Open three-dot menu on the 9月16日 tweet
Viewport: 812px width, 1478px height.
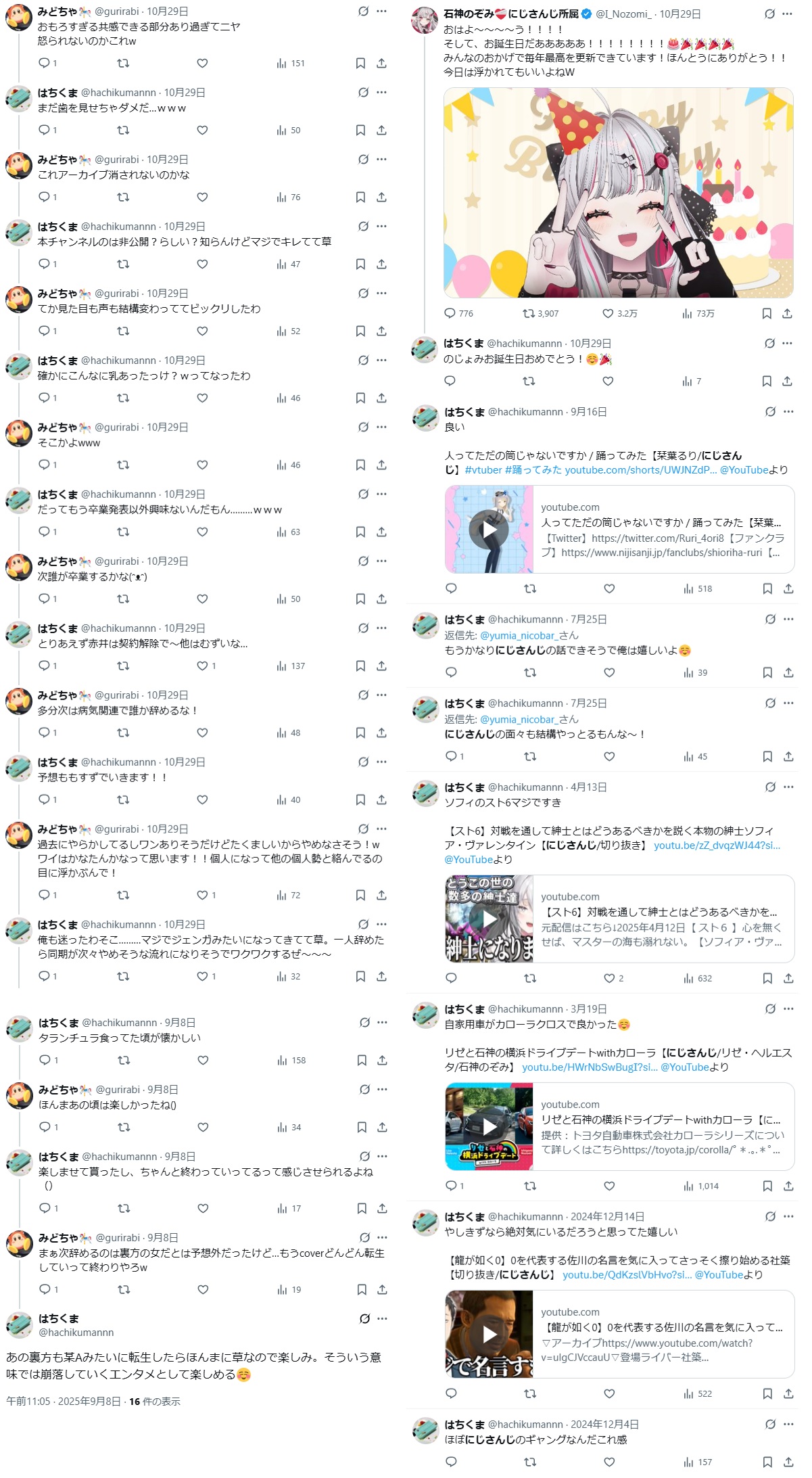coord(788,411)
